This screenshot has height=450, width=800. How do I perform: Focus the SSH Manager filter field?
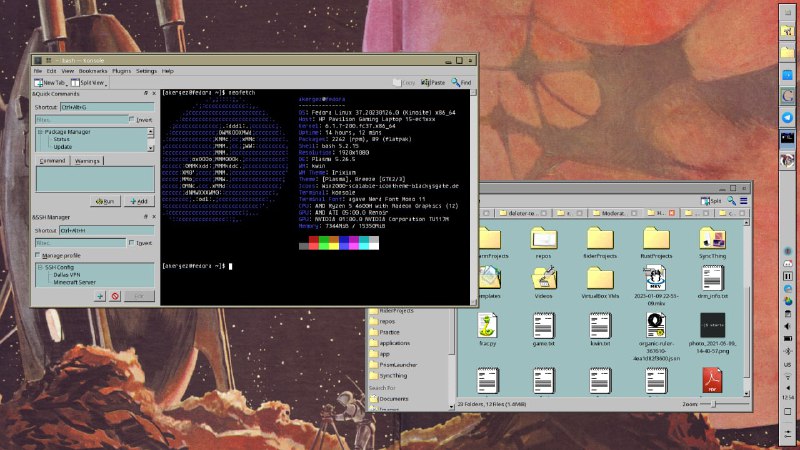tap(80, 243)
